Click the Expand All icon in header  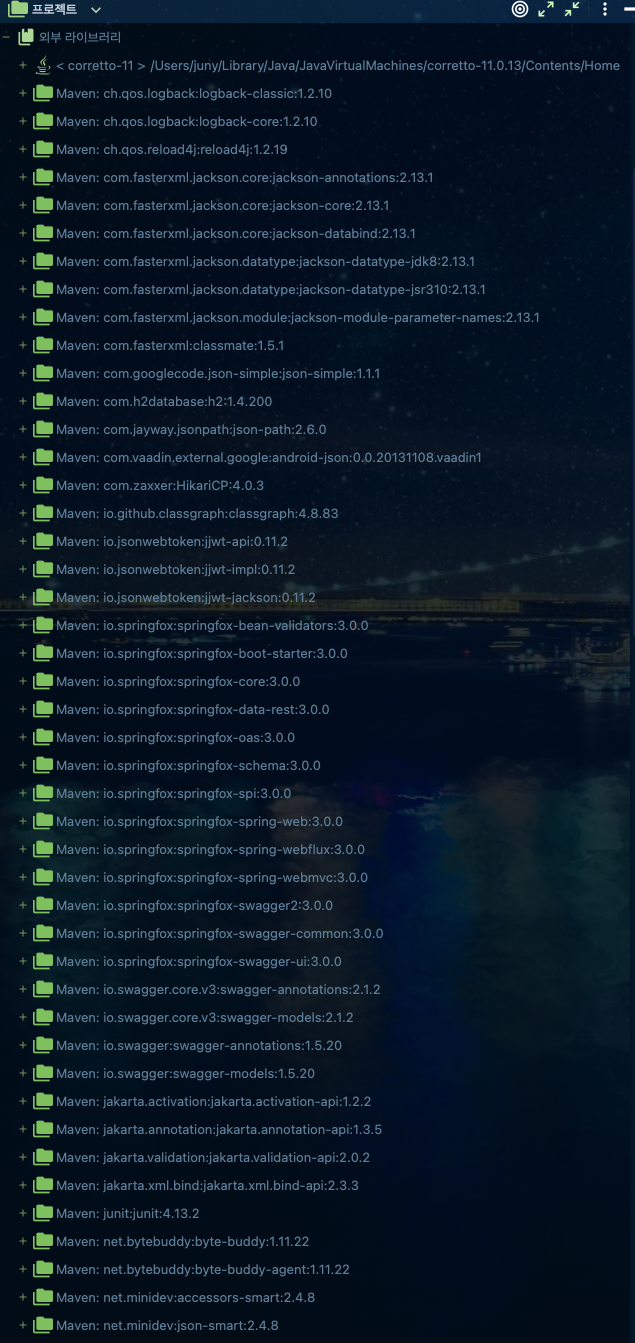tap(546, 9)
